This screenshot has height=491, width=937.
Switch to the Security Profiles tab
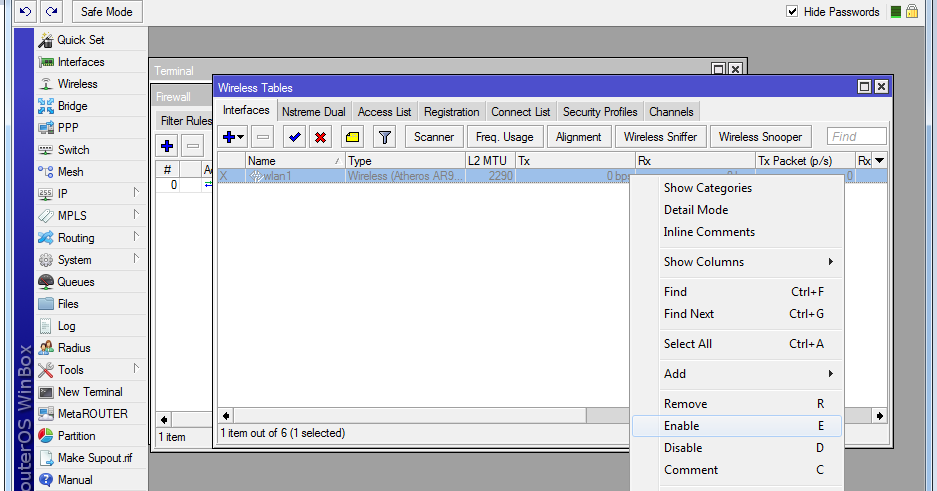point(600,112)
